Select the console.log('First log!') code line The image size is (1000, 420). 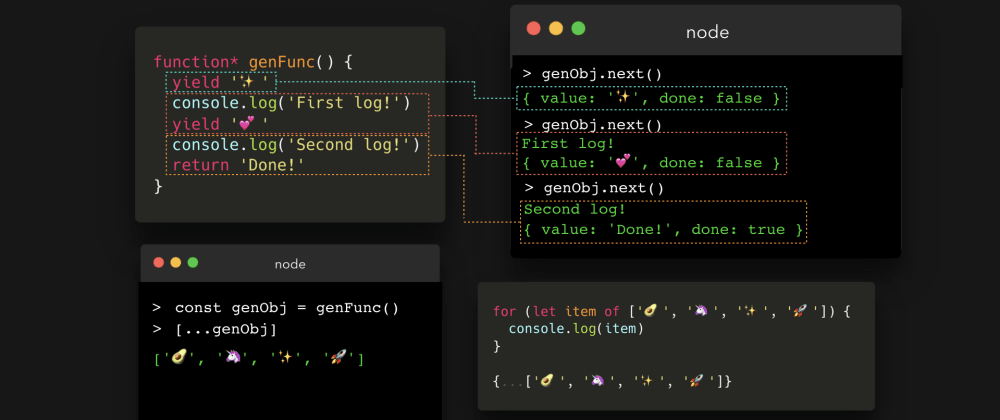click(292, 103)
